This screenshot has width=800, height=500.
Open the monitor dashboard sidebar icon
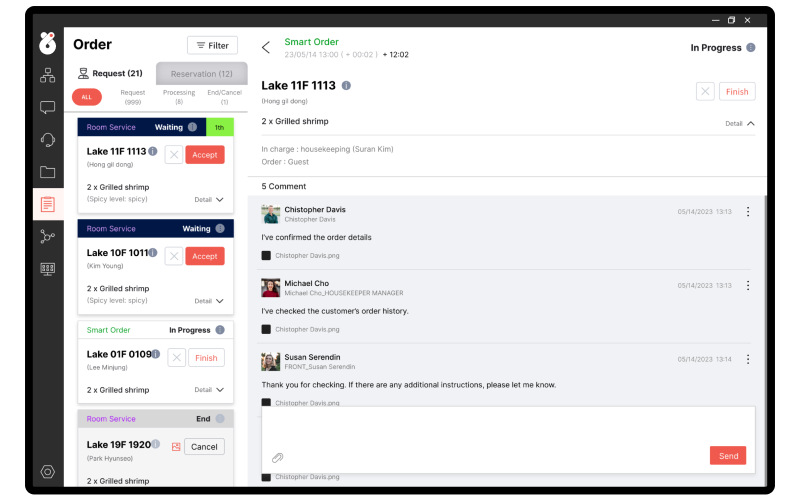click(x=47, y=269)
